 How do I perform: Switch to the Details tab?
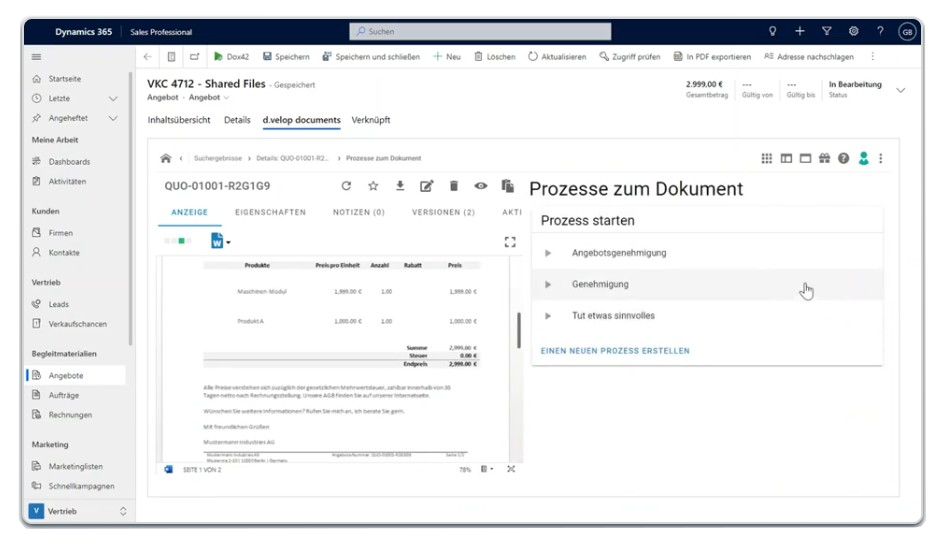coord(237,120)
